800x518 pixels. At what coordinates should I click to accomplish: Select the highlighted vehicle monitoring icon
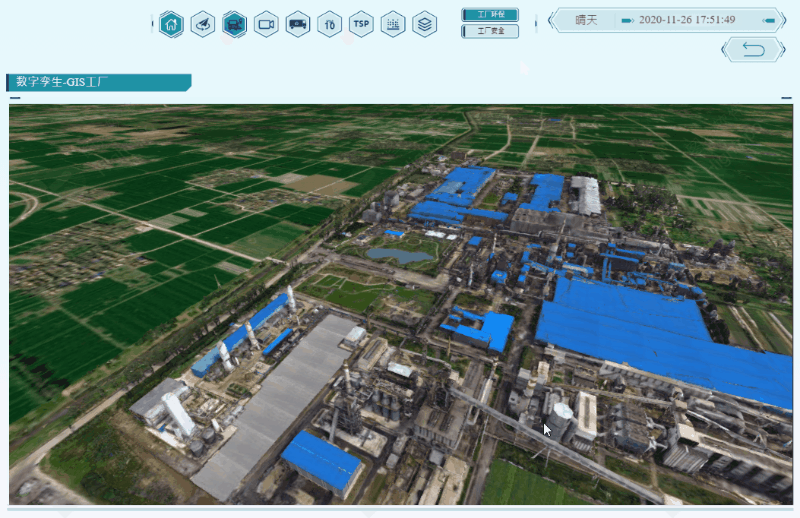tap(234, 24)
